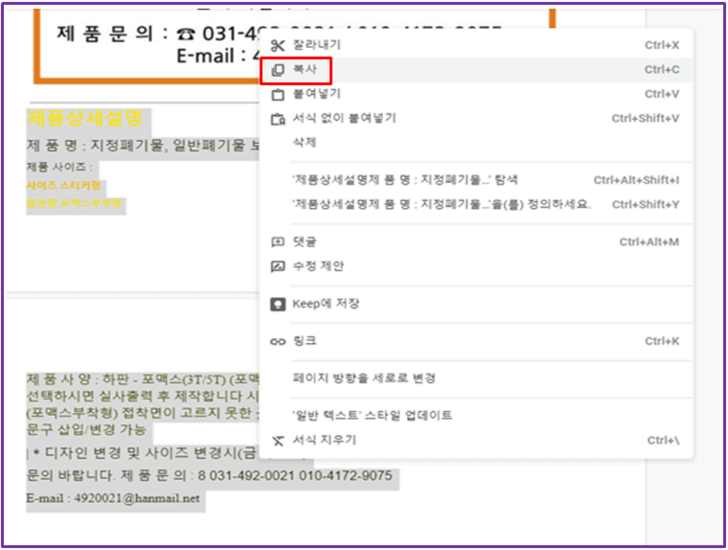
Task: Click the comment icon beside 댓글
Action: click(278, 242)
